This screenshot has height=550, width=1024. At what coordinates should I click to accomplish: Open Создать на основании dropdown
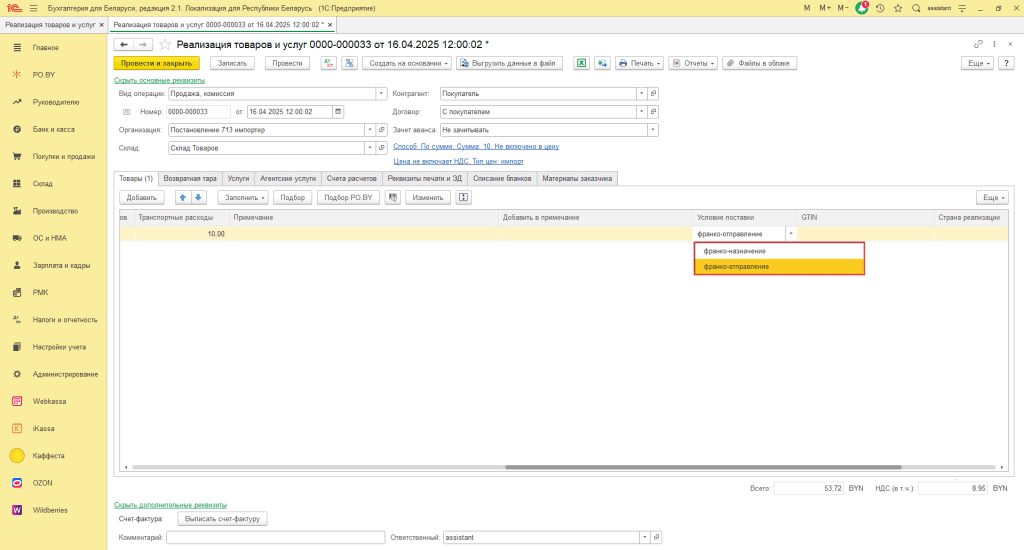(x=407, y=63)
